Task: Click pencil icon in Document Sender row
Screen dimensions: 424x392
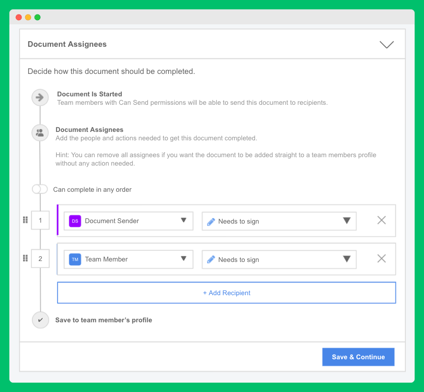Action: [x=211, y=222]
